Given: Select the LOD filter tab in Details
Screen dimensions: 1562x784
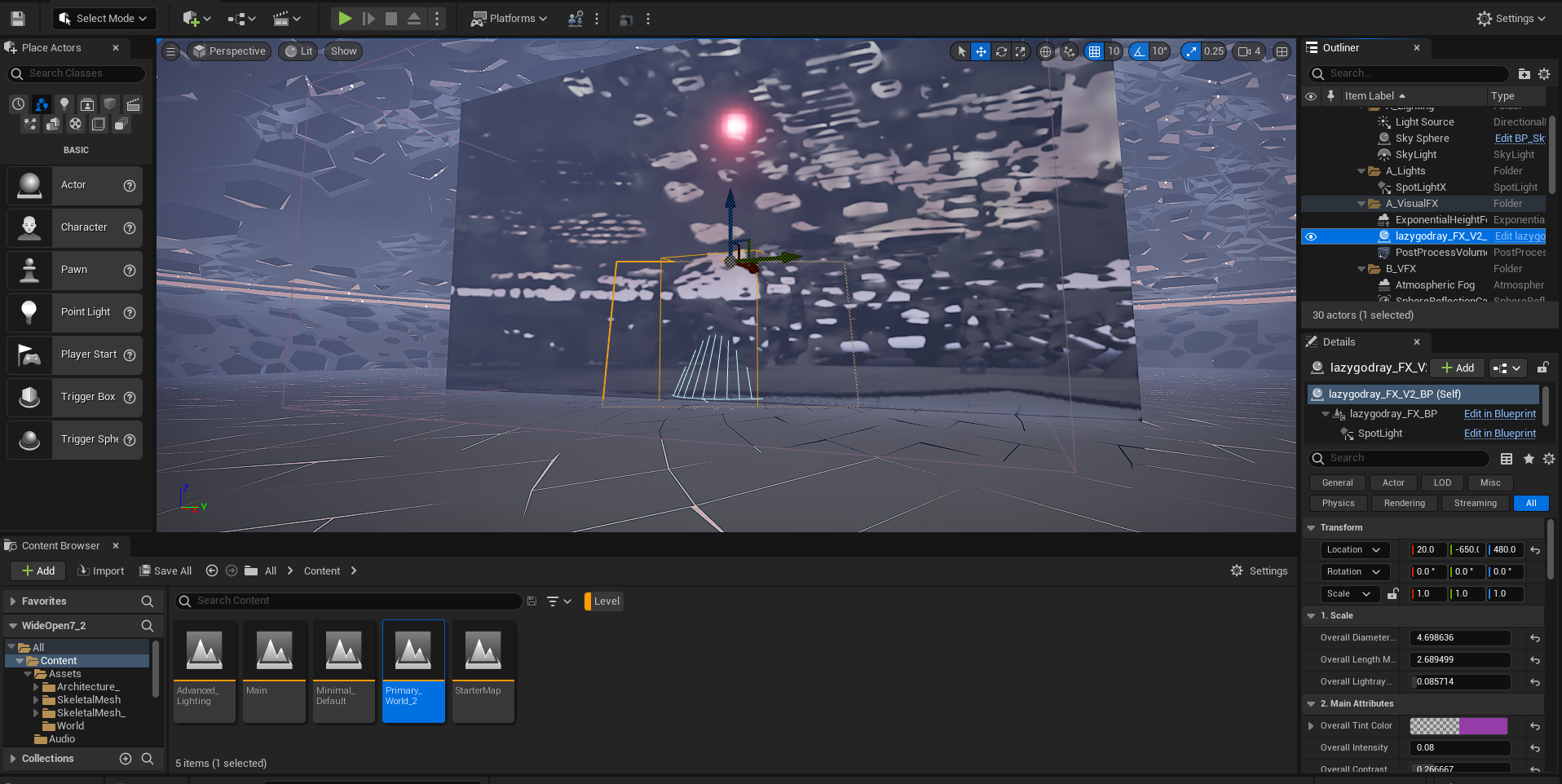Looking at the screenshot, I should click(1442, 483).
